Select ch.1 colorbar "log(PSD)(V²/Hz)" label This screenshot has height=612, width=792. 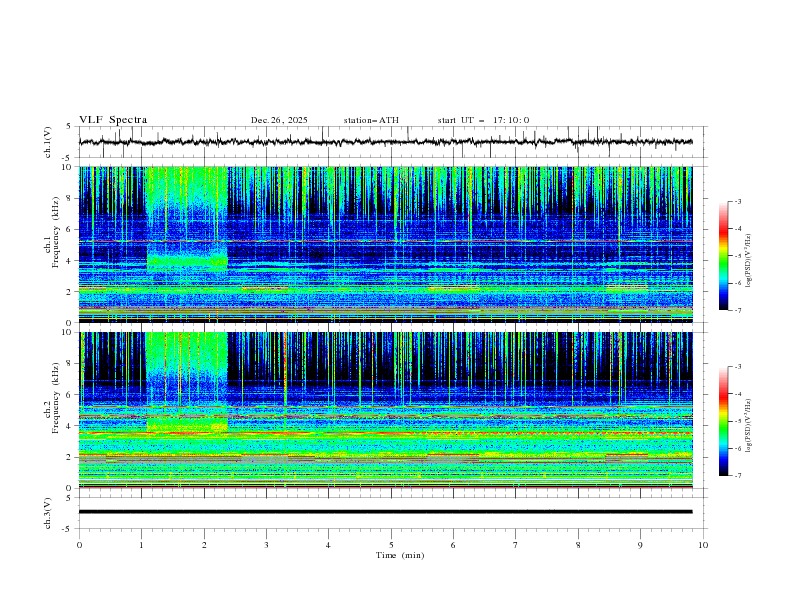coord(749,261)
